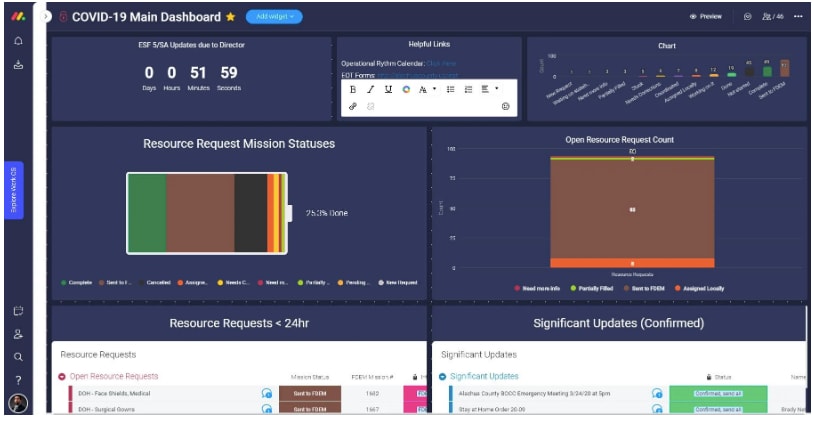This screenshot has width=814, height=421.
Task: Insert a hyperlink with link icon
Action: pyautogui.click(x=353, y=106)
